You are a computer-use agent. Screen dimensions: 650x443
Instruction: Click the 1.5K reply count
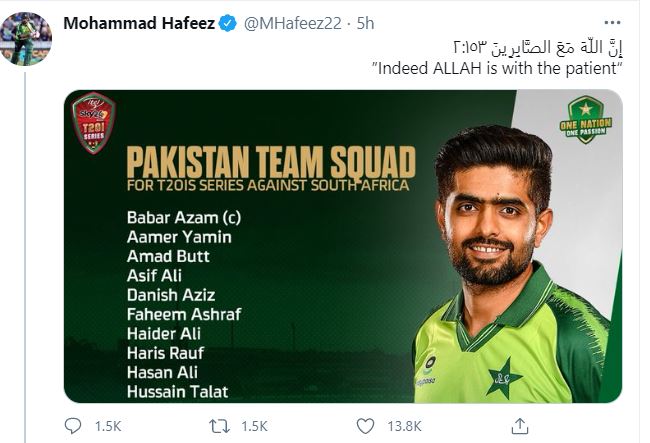point(107,426)
